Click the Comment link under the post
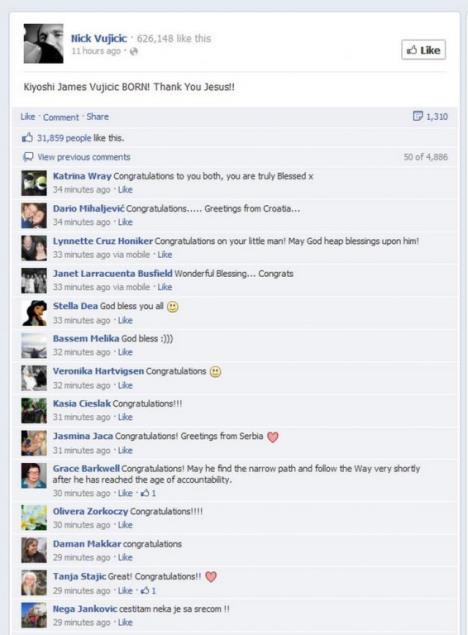The width and height of the screenshot is (468, 635). [61, 117]
